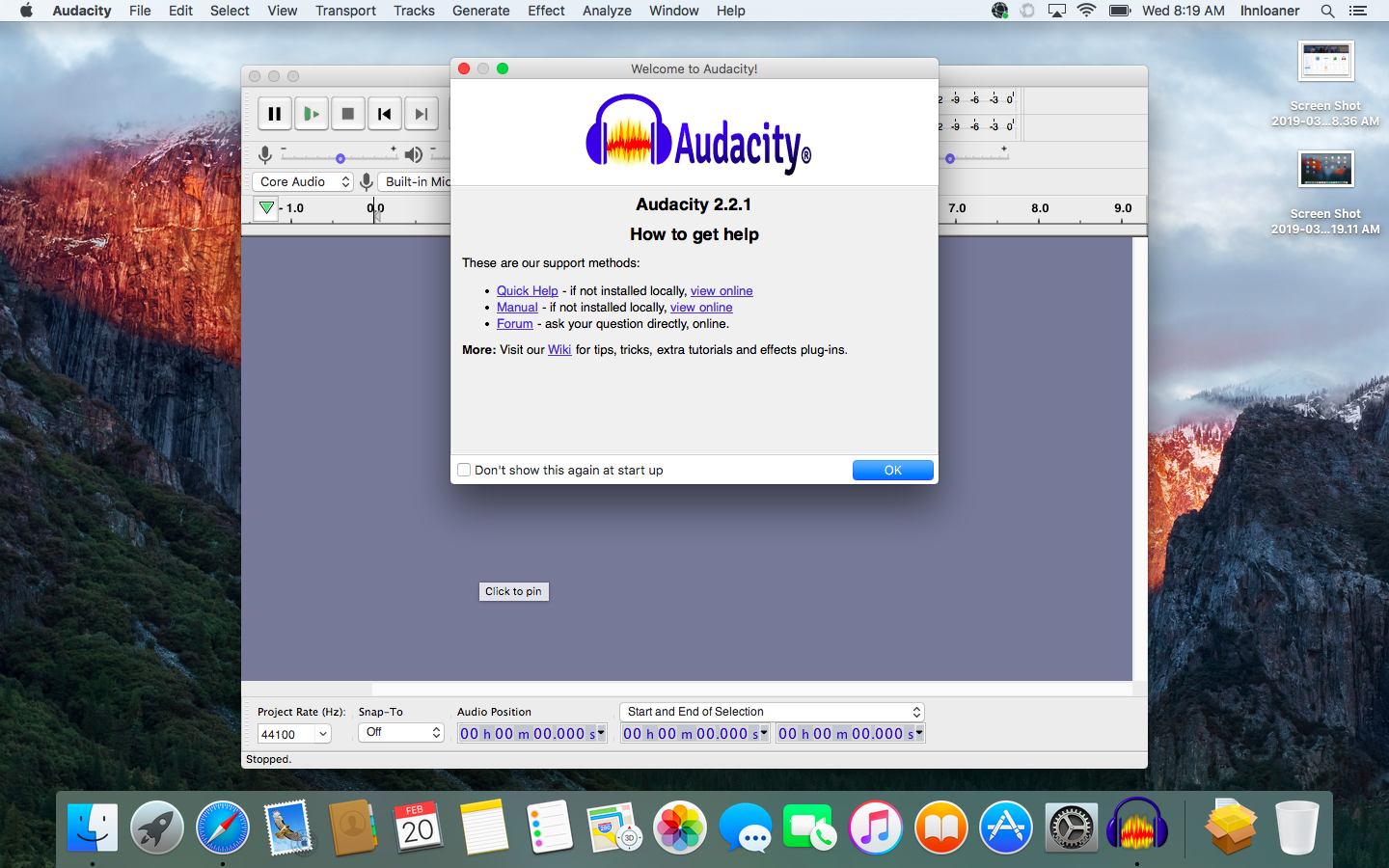Open the Trash in the Dock
The height and width of the screenshot is (868, 1389).
point(1296,827)
